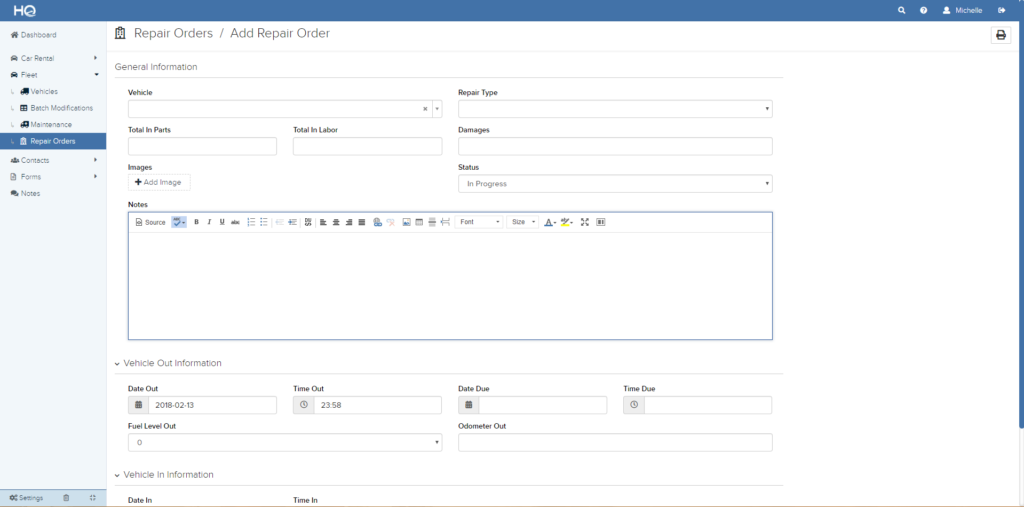1024x507 pixels.
Task: Open the Vehicle dropdown arrow
Action: coord(437,109)
